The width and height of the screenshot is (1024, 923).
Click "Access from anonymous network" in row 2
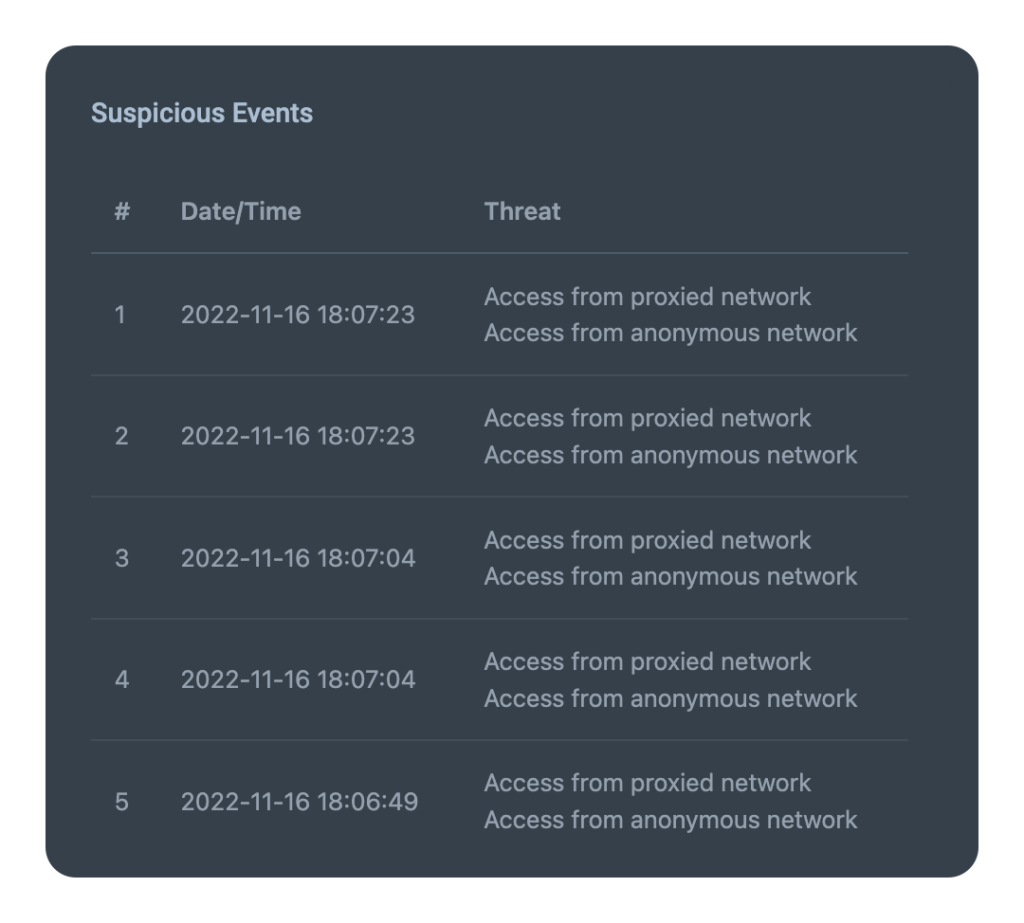point(670,455)
